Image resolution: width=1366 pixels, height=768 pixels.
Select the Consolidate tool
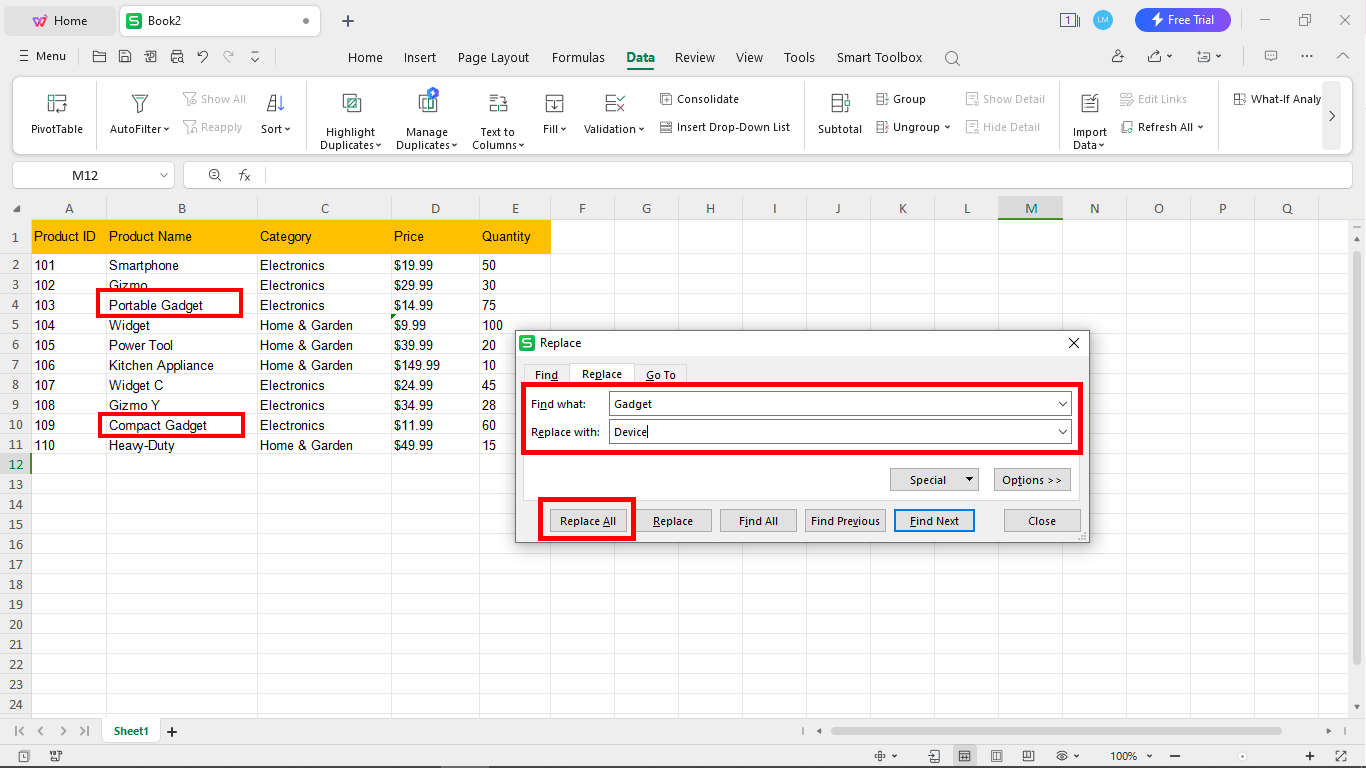tap(699, 98)
